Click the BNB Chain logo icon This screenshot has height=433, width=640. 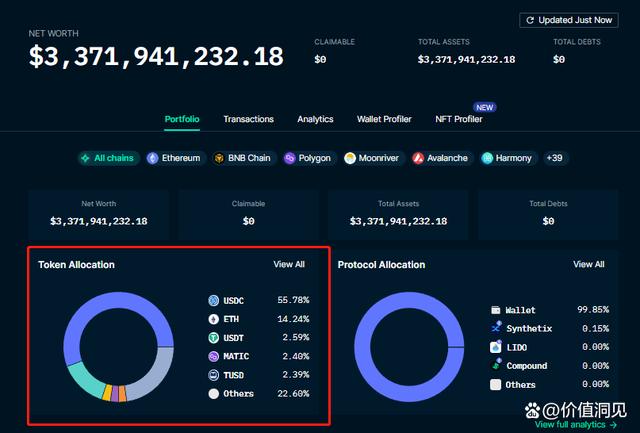click(x=219, y=158)
